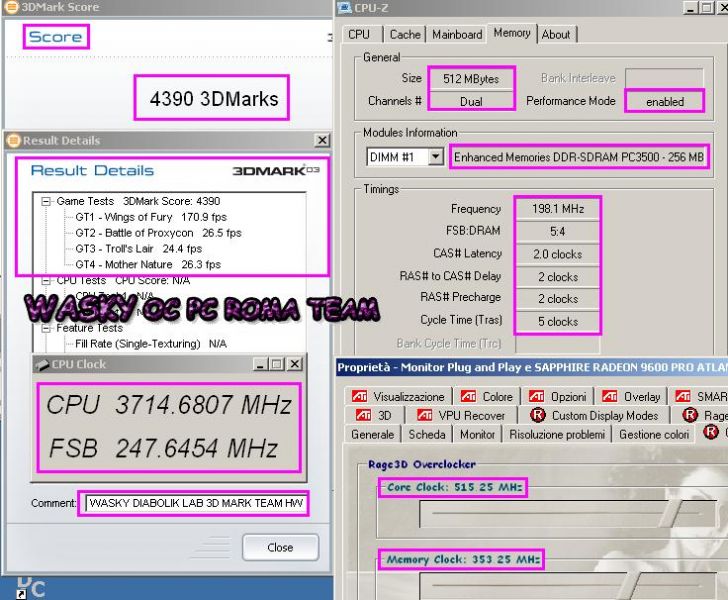Click the 3DMark Score window title icon

click(11, 7)
